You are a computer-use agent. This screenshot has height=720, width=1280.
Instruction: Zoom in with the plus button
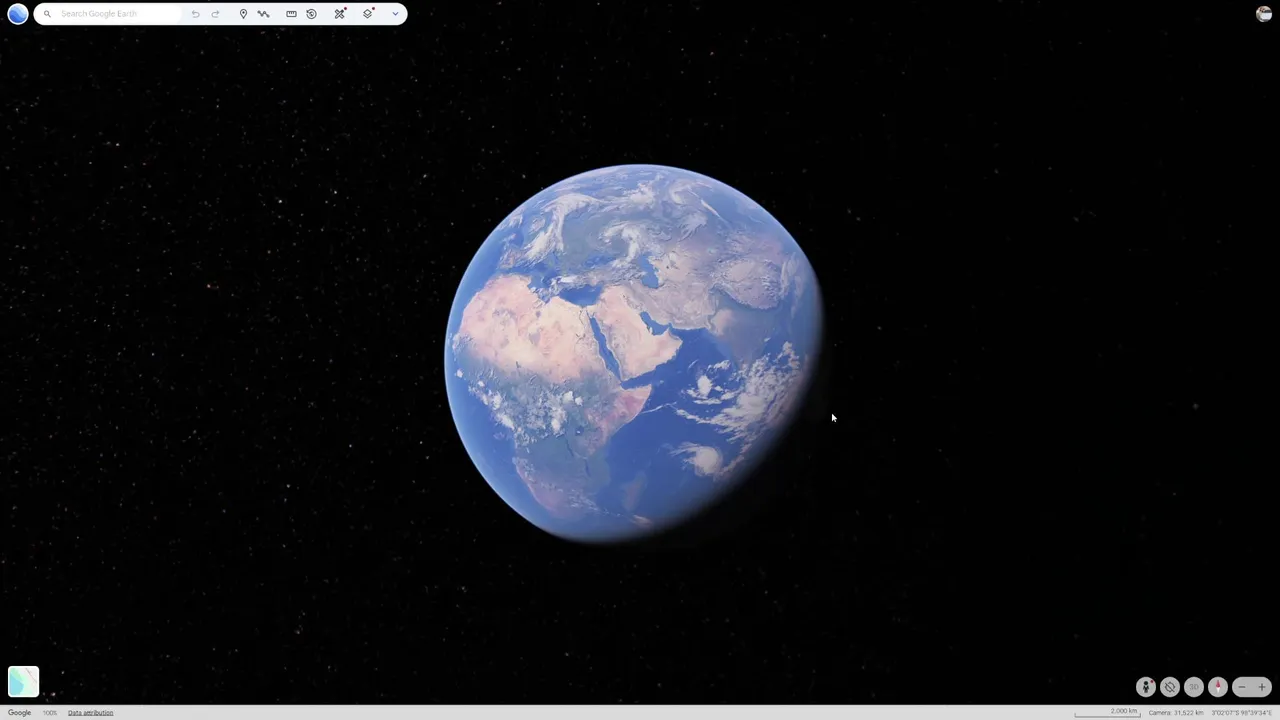click(x=1262, y=687)
